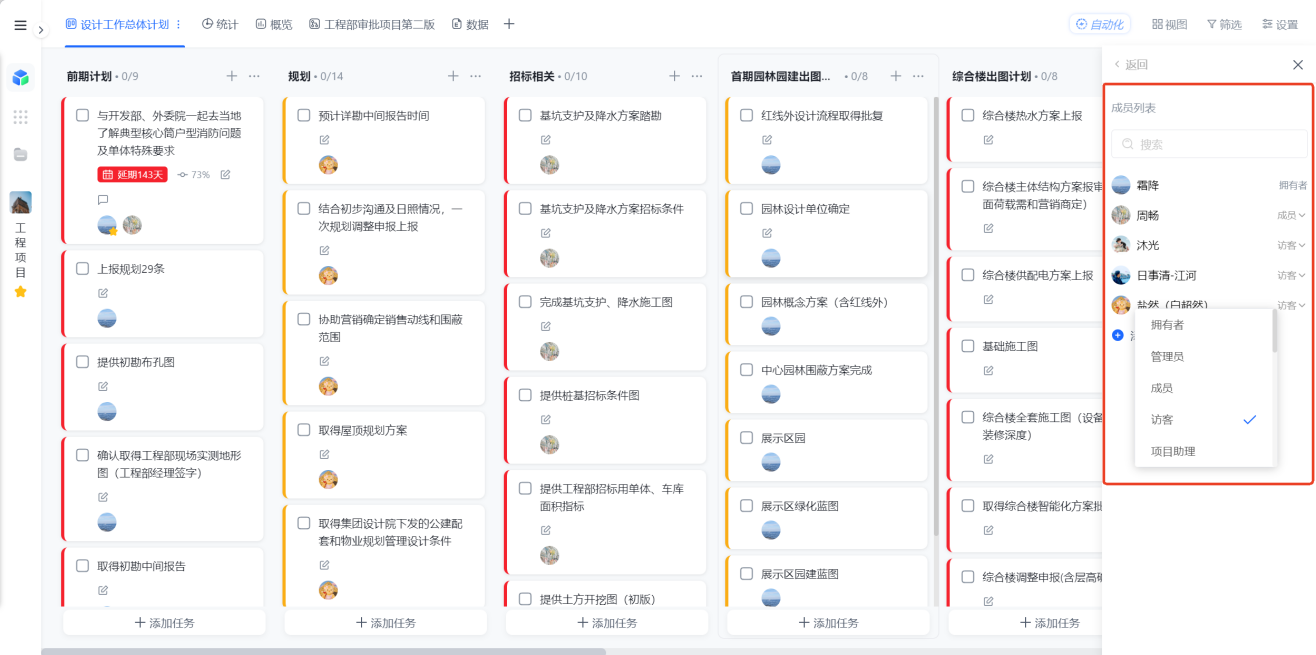
Task: Click 添加任务 under 前期计划 column
Action: click(x=164, y=623)
